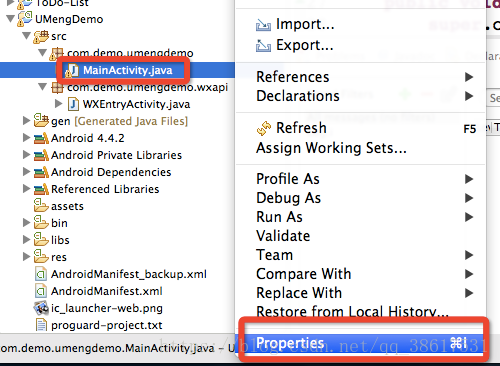The width and height of the screenshot is (500, 366).
Task: Click the Import menu icon
Action: click(x=263, y=25)
